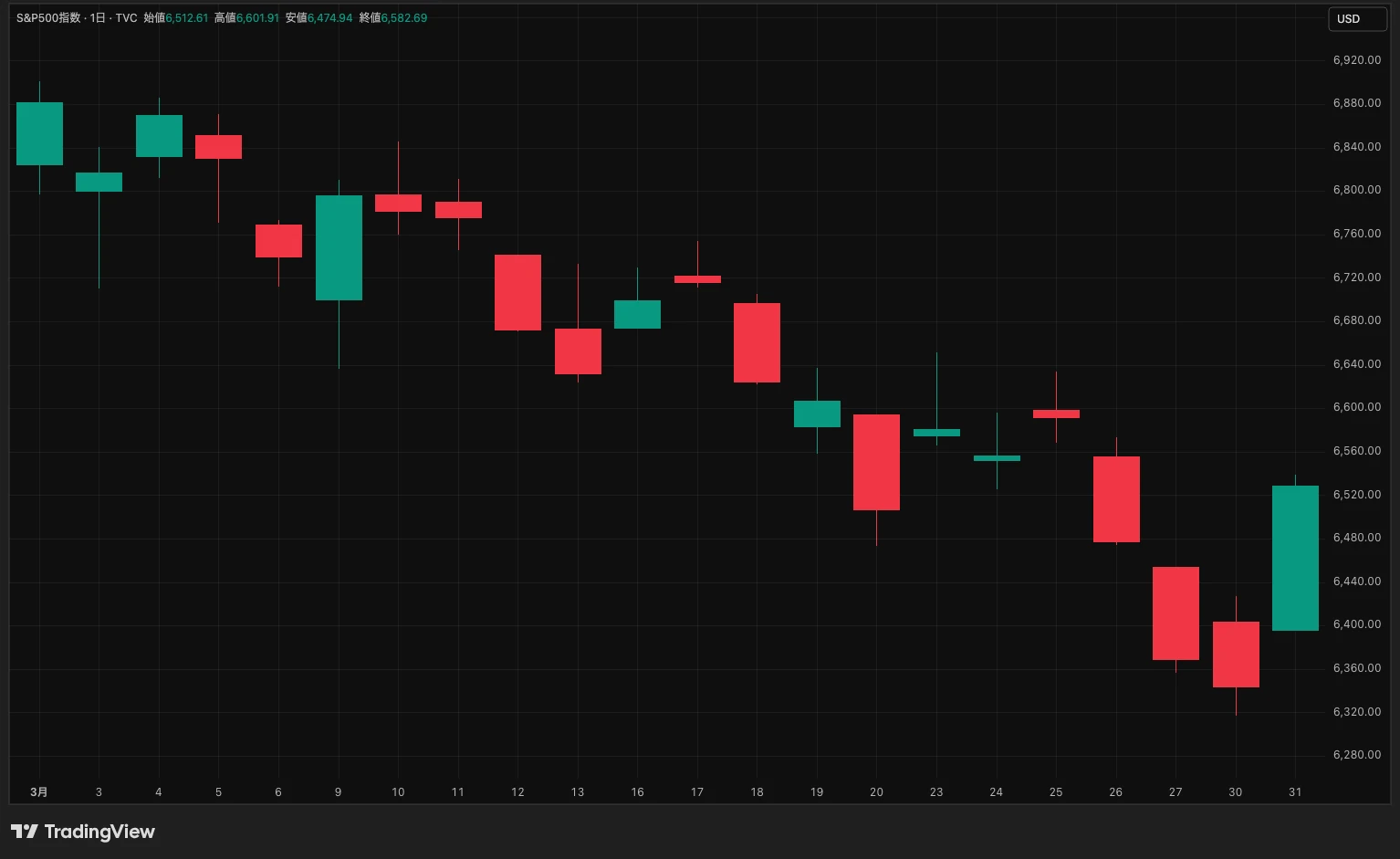Click the 6,280.00 price axis label
This screenshot has width=1400, height=859.
click(1356, 755)
